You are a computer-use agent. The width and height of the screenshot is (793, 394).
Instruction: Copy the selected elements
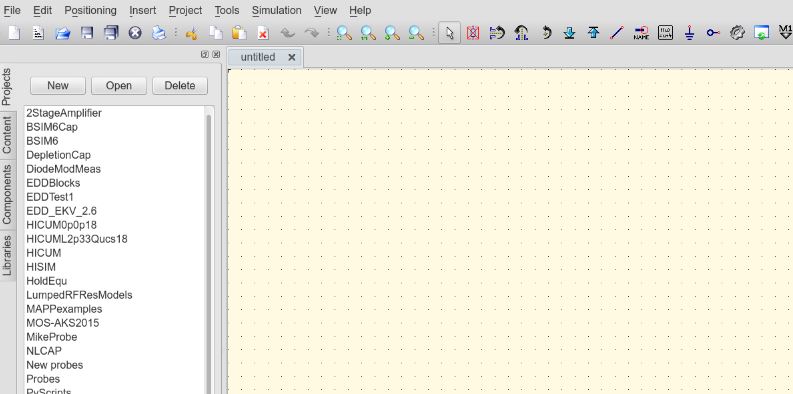point(215,33)
